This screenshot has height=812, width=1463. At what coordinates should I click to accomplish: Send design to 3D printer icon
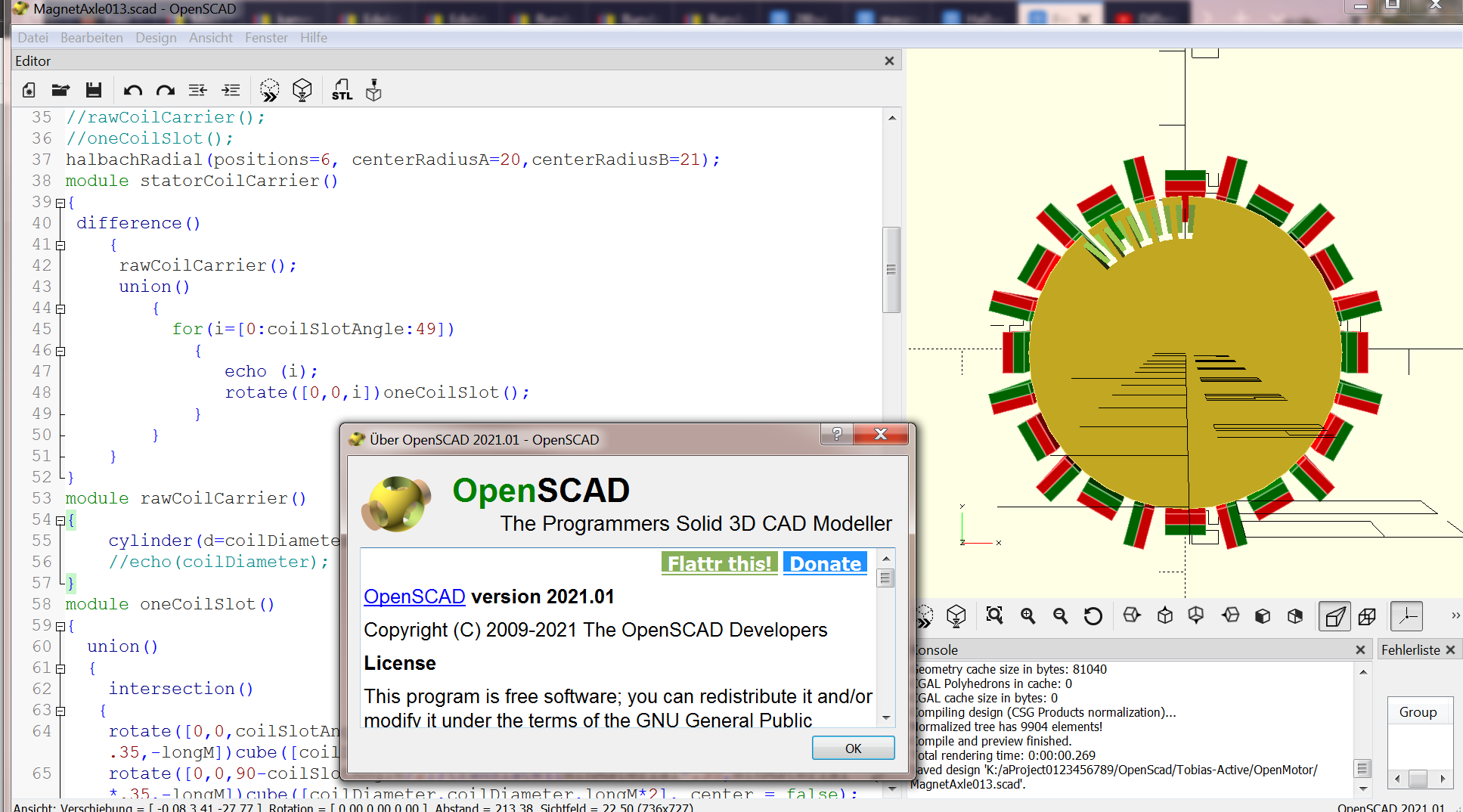(373, 91)
